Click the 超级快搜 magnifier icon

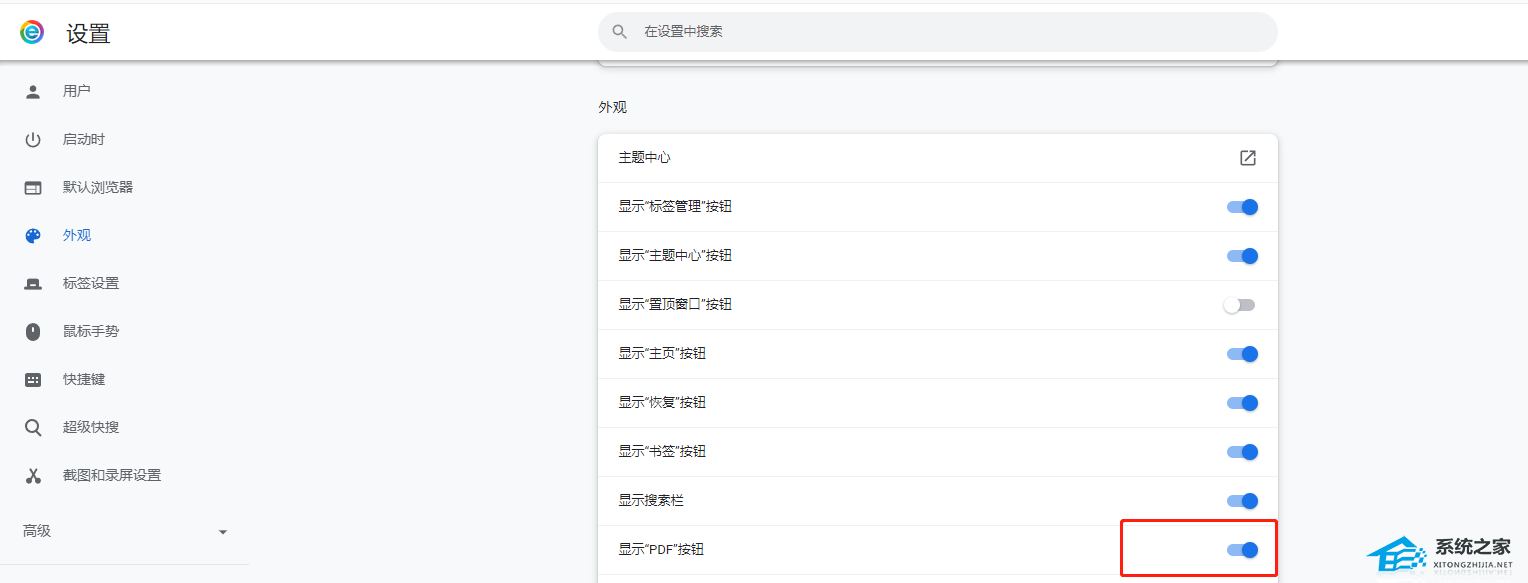point(33,427)
